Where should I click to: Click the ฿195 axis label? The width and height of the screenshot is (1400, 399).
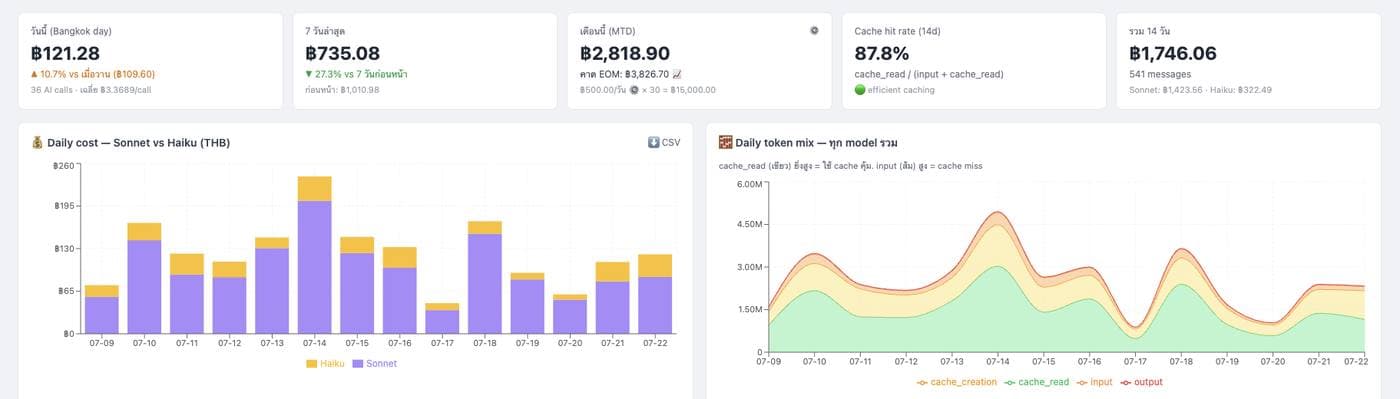[64, 206]
